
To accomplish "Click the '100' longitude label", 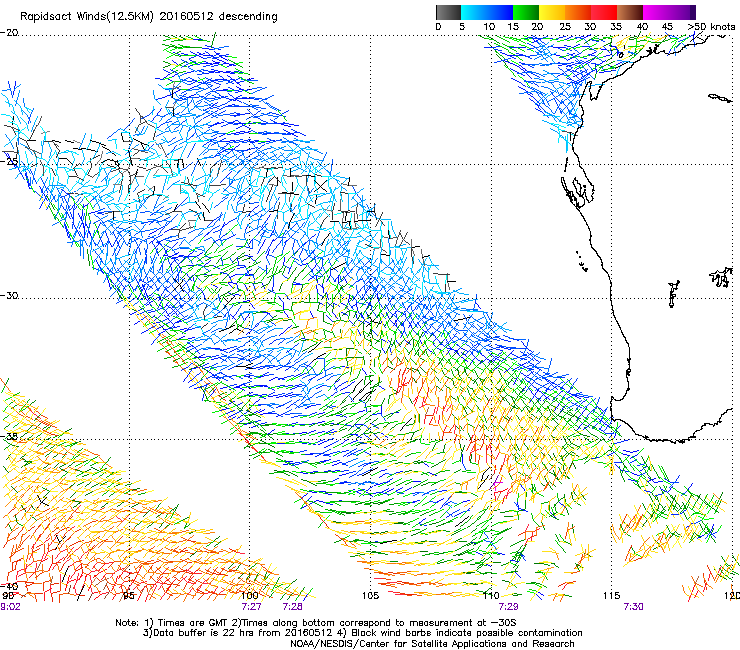I will (250, 596).
